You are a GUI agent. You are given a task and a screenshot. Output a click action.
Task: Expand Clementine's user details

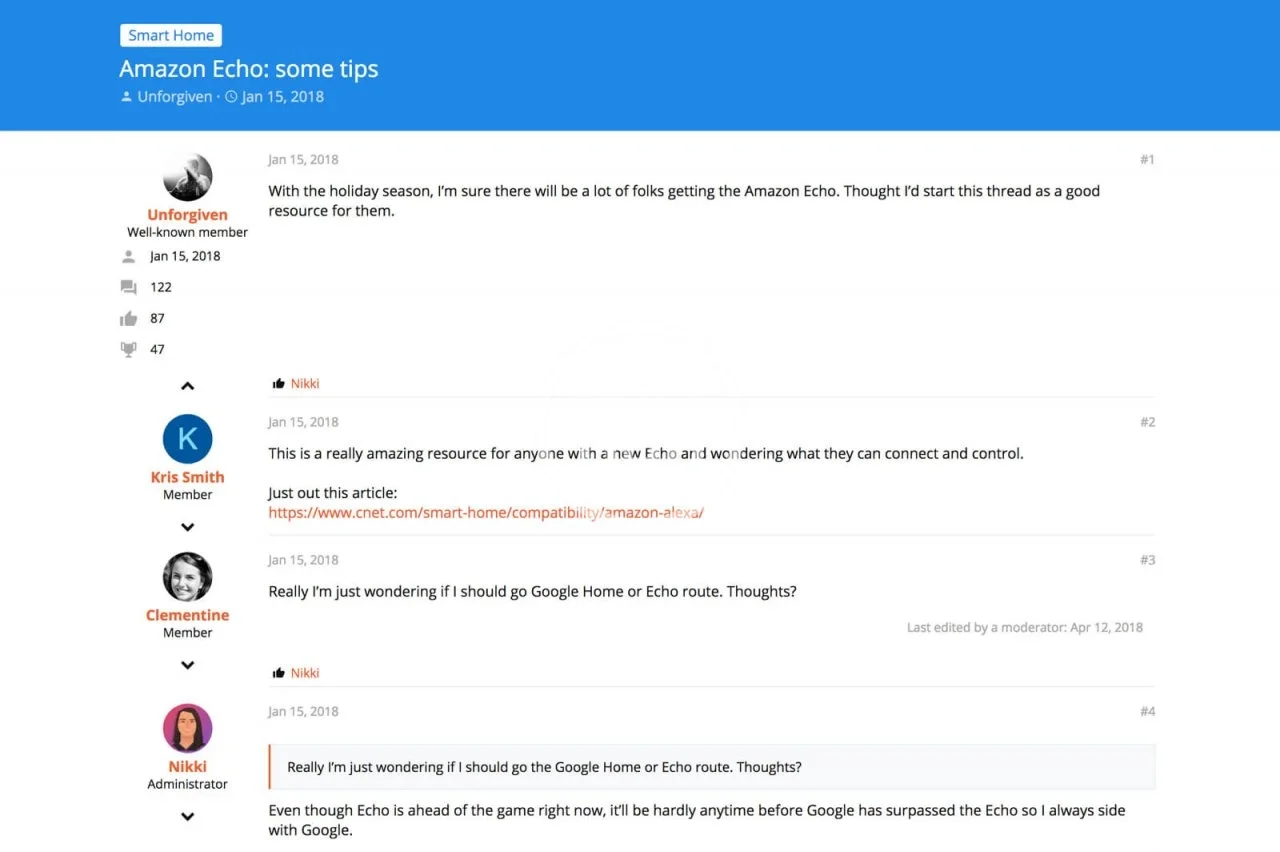187,665
